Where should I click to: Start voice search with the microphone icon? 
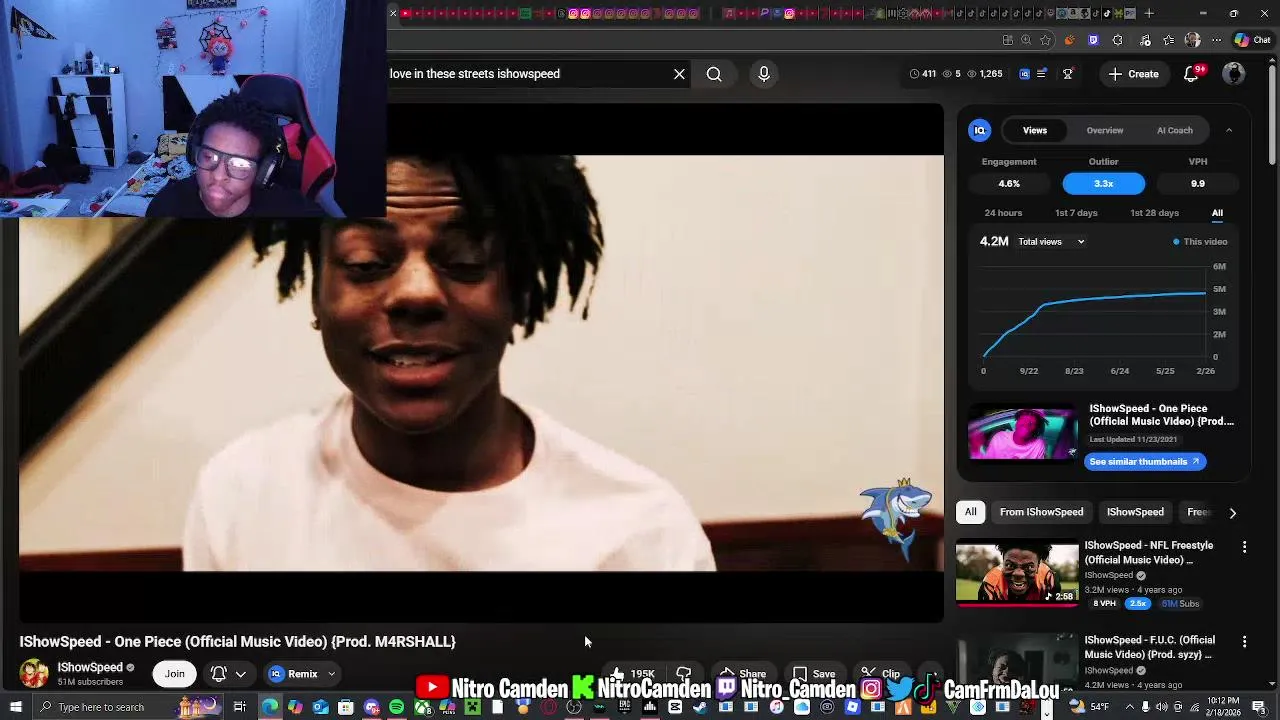click(764, 74)
